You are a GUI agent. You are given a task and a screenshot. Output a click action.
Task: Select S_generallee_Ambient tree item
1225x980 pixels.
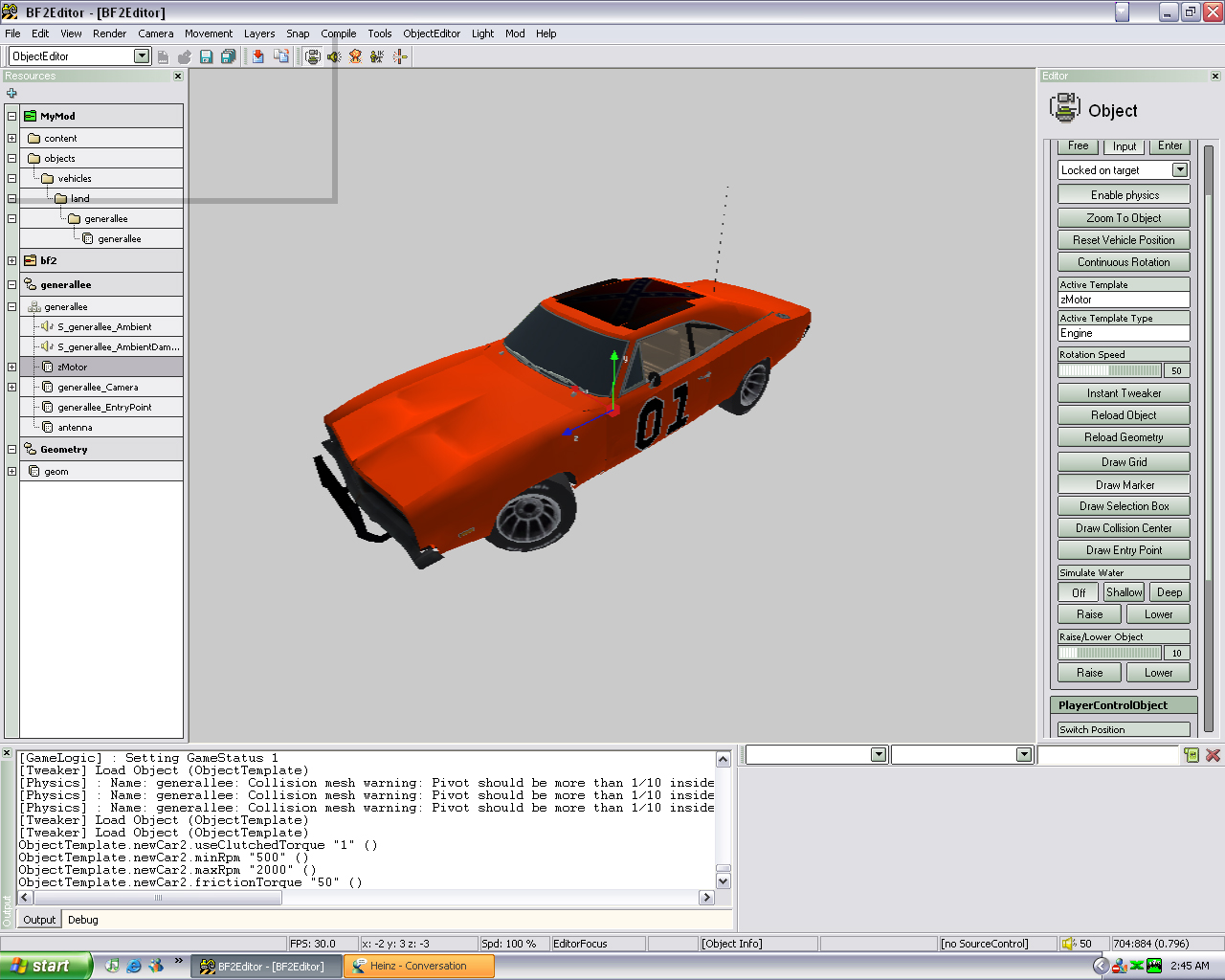(104, 326)
